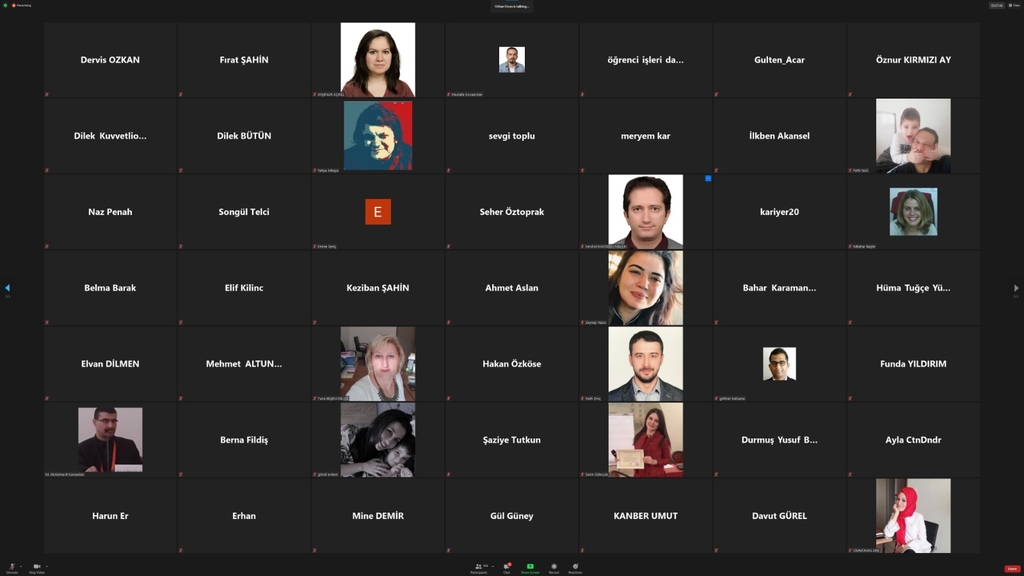Open the Reactions menu
This screenshot has height=576, width=1024.
point(575,567)
